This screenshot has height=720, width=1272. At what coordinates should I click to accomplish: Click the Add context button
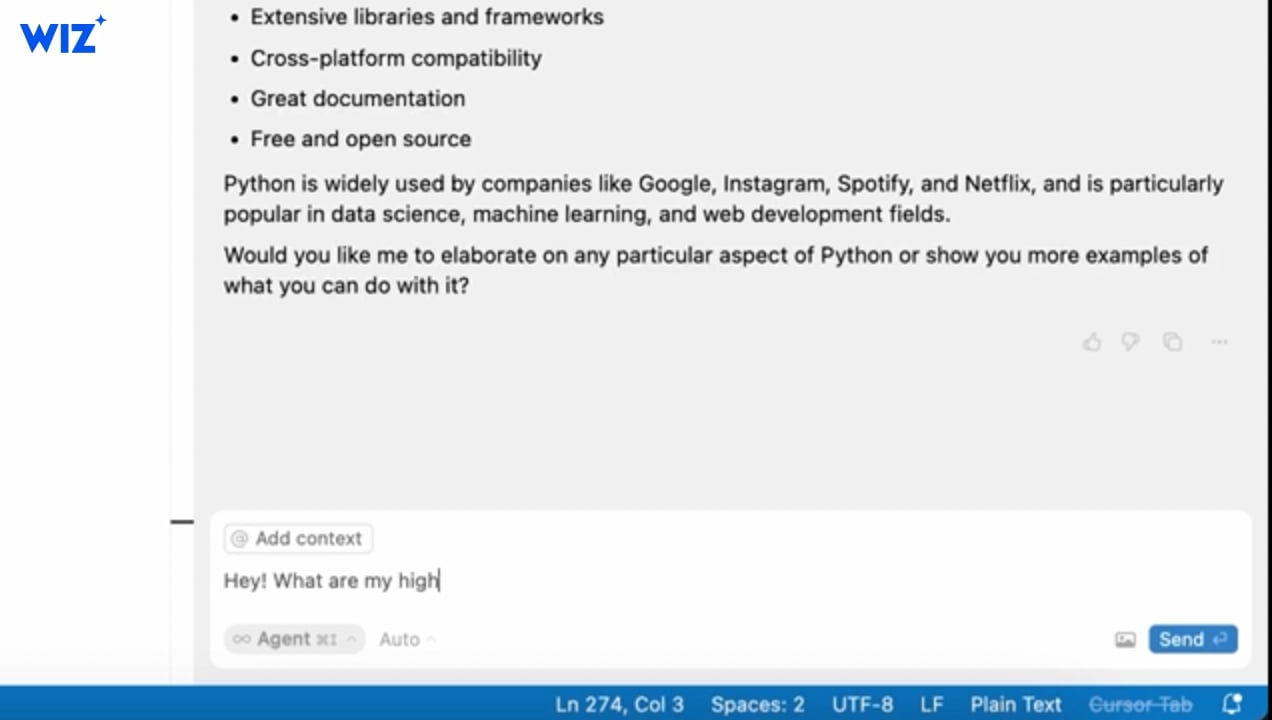click(x=298, y=539)
